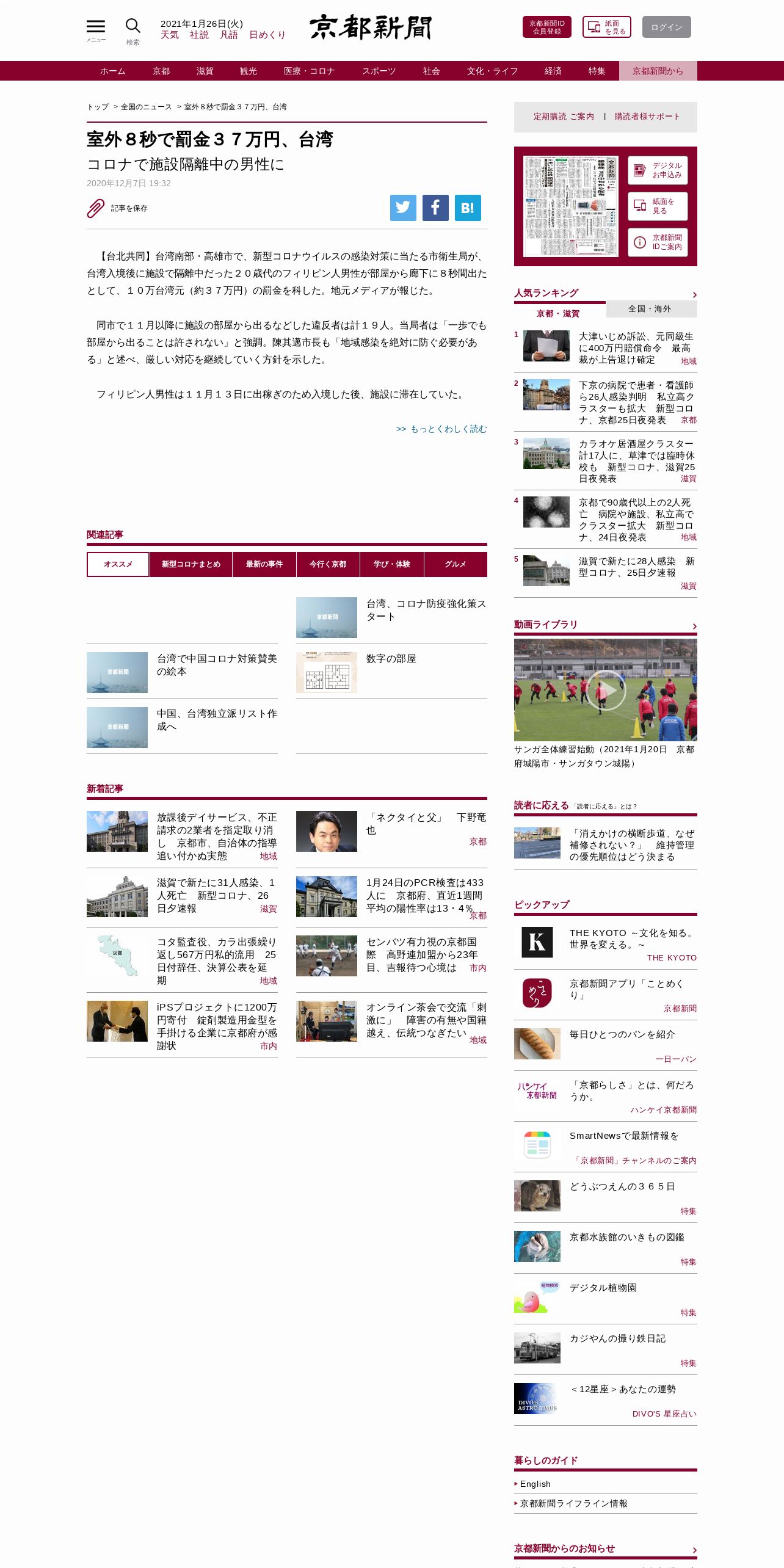Open カジやんの撮り鉄日記 train thumbnail

coord(537,1348)
